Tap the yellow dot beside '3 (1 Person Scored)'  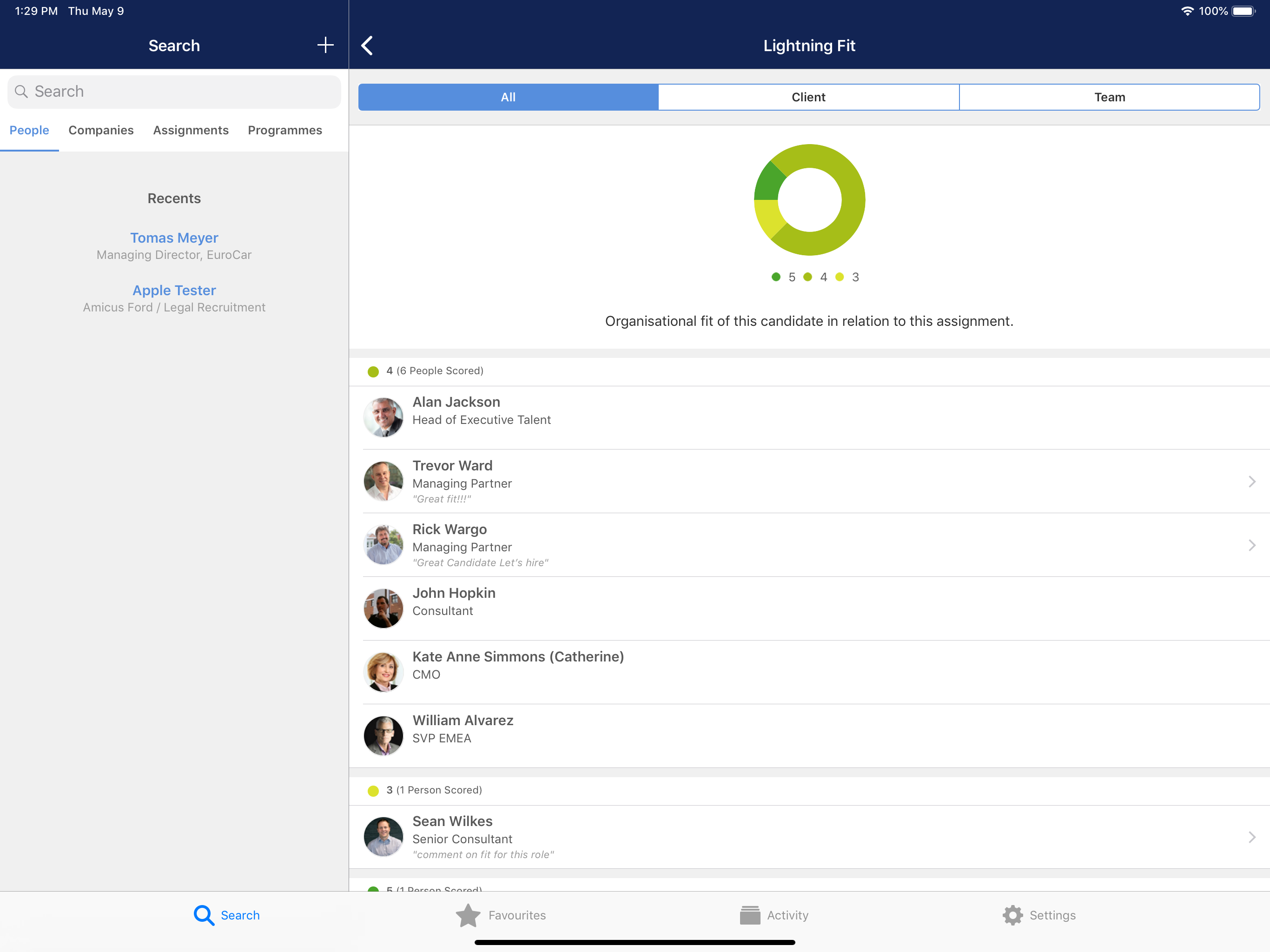[x=373, y=791]
